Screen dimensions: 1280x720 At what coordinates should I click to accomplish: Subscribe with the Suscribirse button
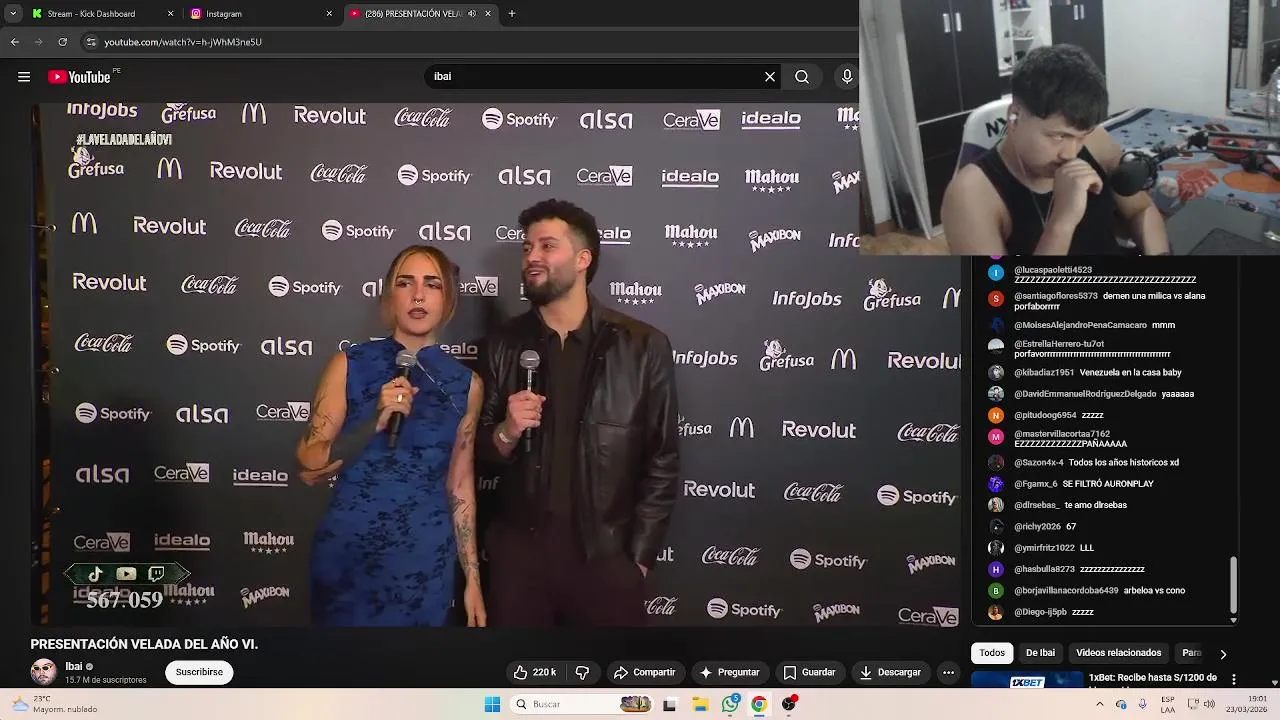pyautogui.click(x=199, y=672)
